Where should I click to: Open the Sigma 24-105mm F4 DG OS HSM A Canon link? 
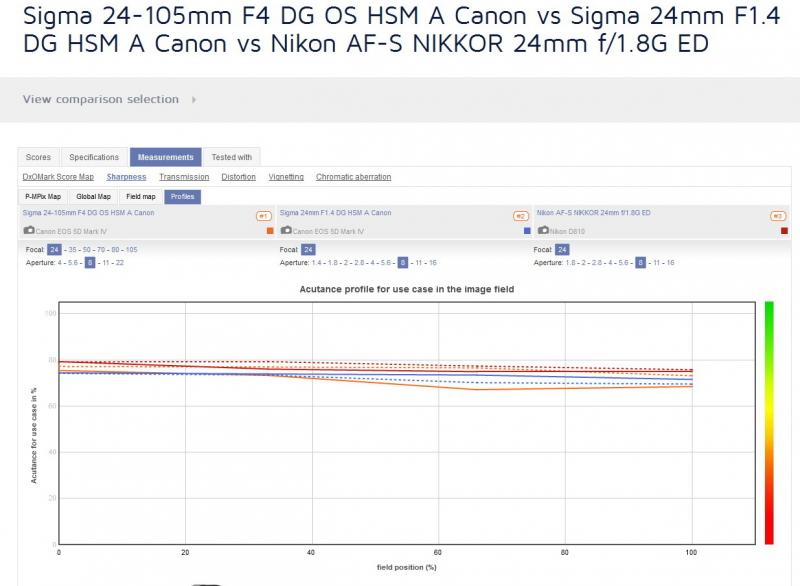88,213
